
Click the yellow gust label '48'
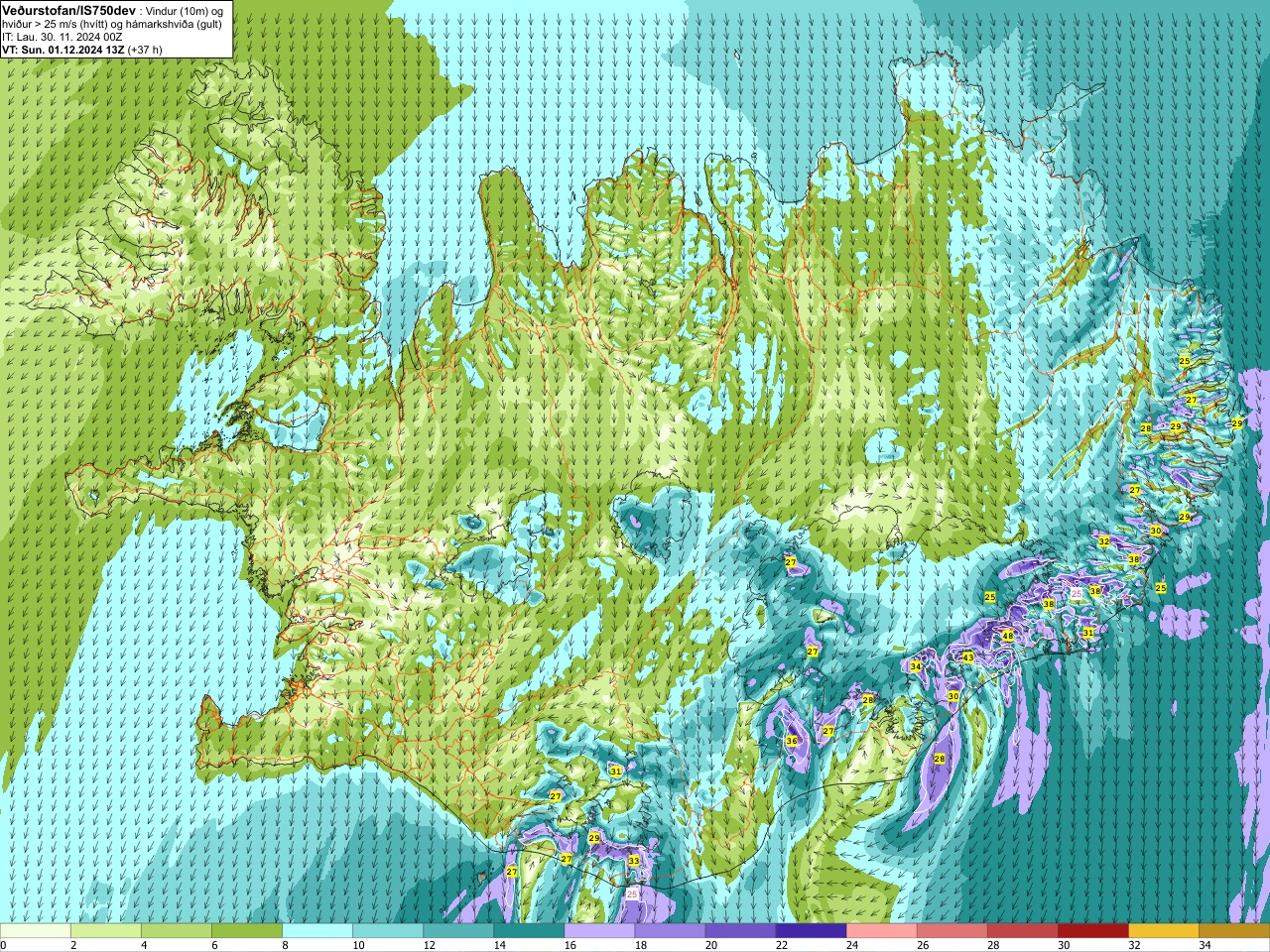click(x=1008, y=637)
